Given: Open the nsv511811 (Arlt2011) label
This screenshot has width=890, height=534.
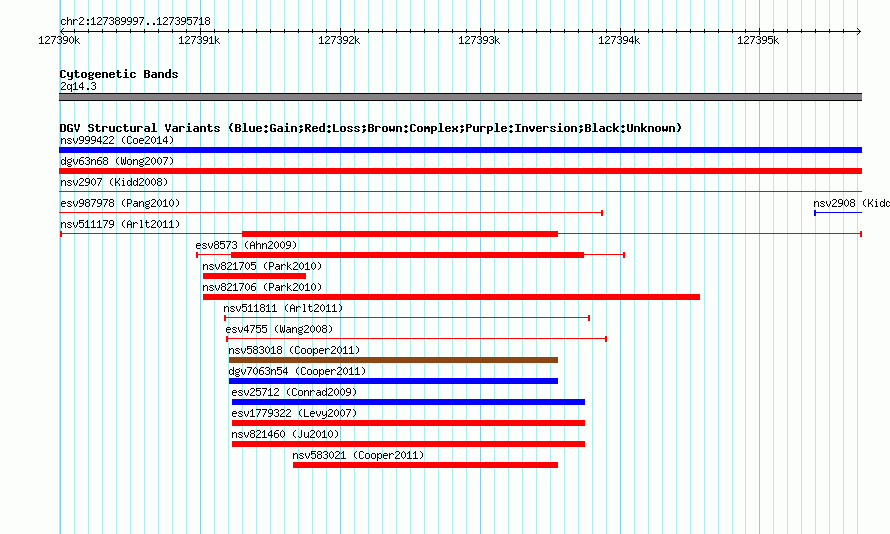Looking at the screenshot, I should [283, 308].
